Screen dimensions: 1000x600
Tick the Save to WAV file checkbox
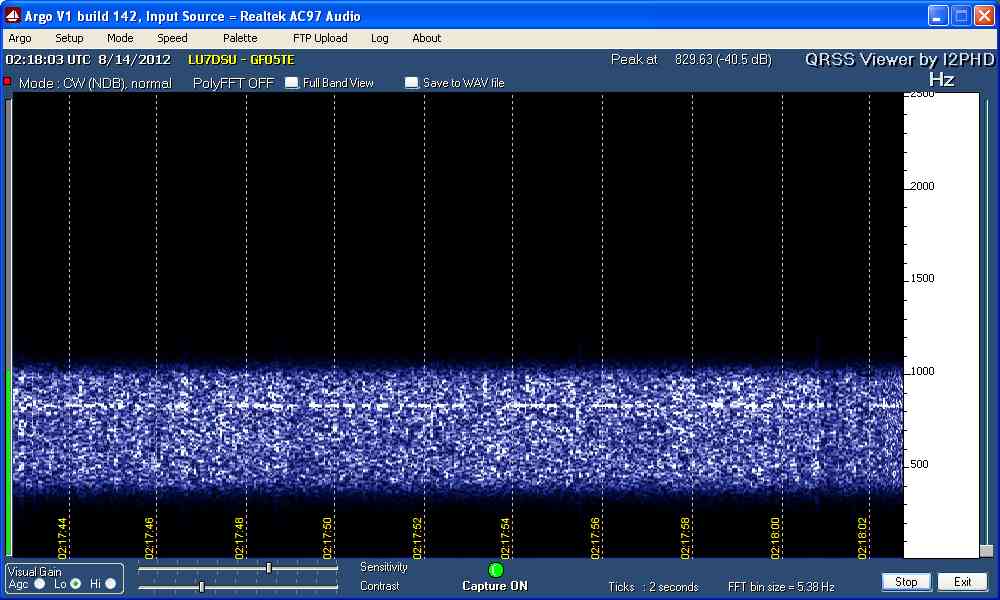click(411, 83)
